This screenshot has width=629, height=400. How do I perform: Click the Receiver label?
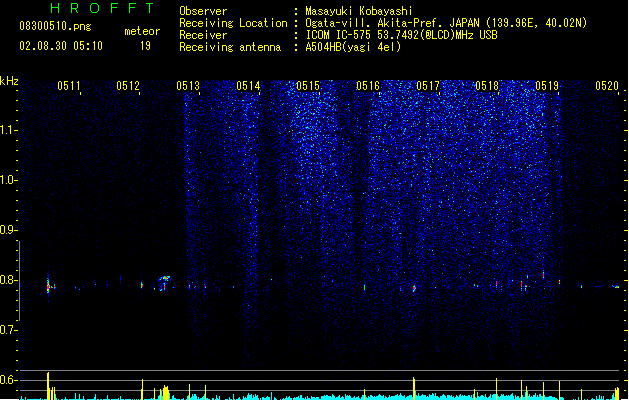tap(203, 35)
